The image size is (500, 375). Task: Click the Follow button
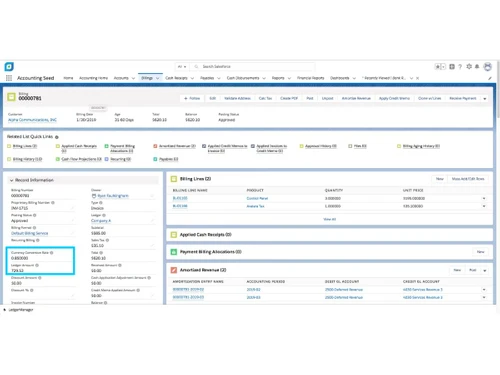(192, 98)
